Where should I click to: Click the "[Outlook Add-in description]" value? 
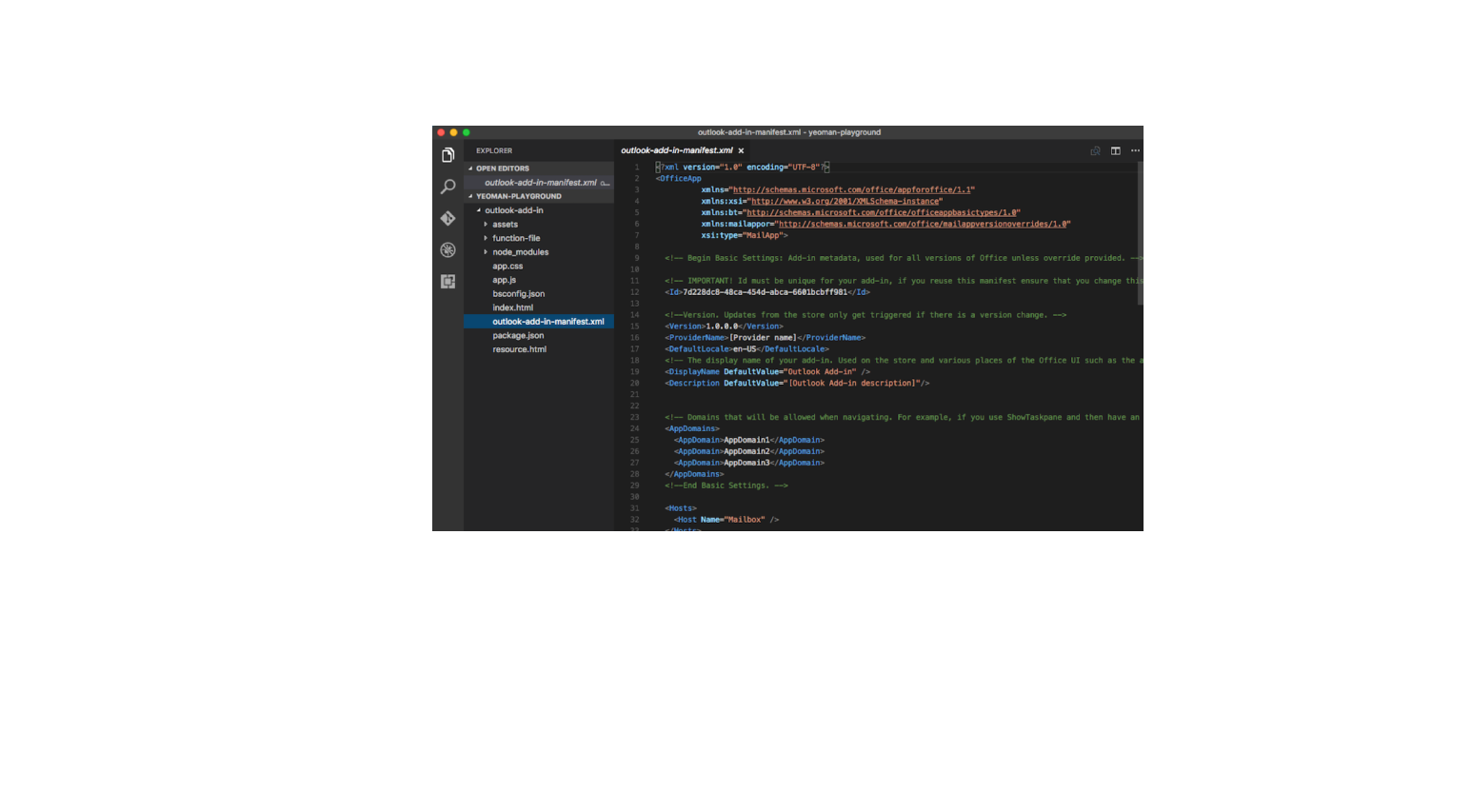click(x=852, y=384)
